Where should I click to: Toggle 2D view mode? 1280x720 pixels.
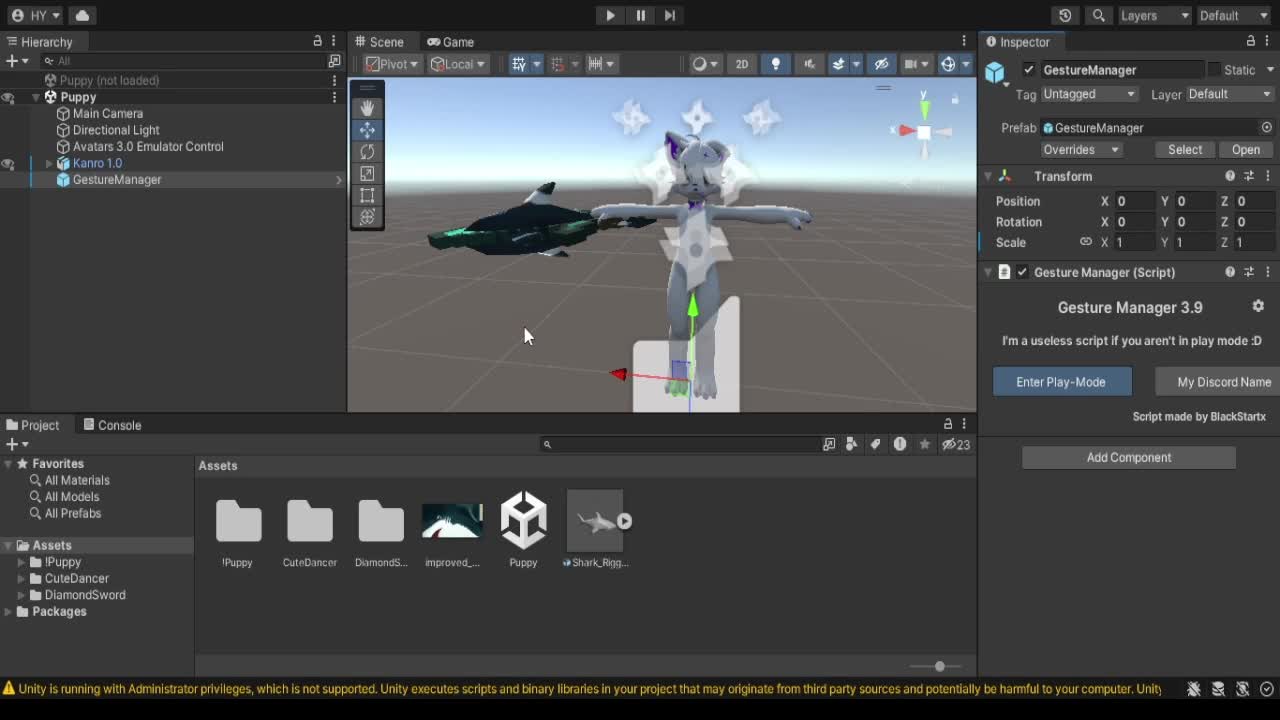click(x=742, y=64)
